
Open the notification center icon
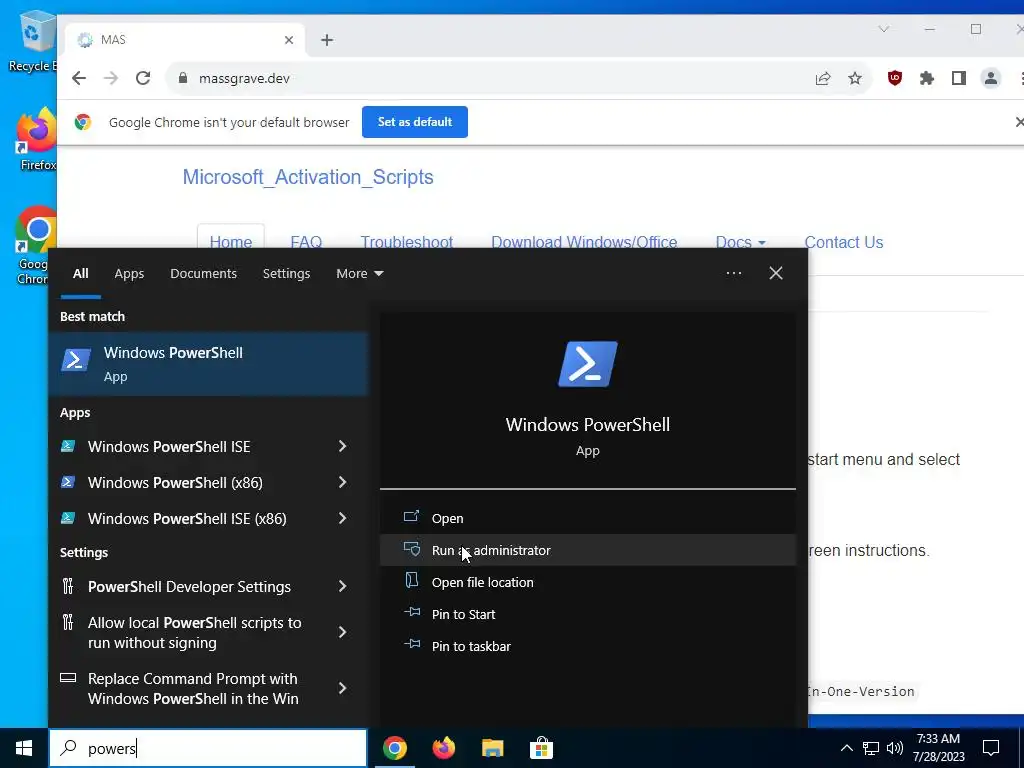(x=991, y=748)
